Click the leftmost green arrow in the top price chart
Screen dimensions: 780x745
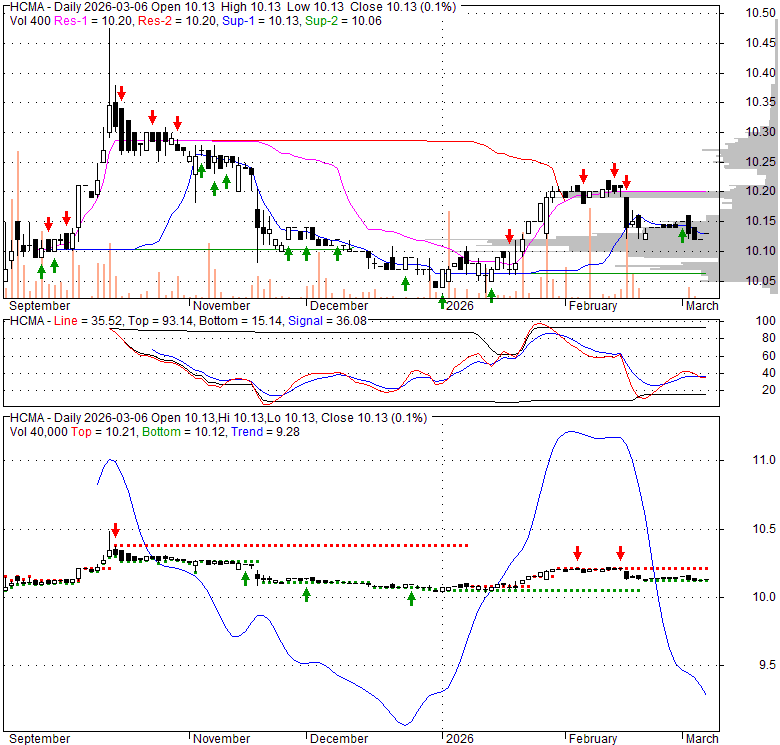(41, 270)
